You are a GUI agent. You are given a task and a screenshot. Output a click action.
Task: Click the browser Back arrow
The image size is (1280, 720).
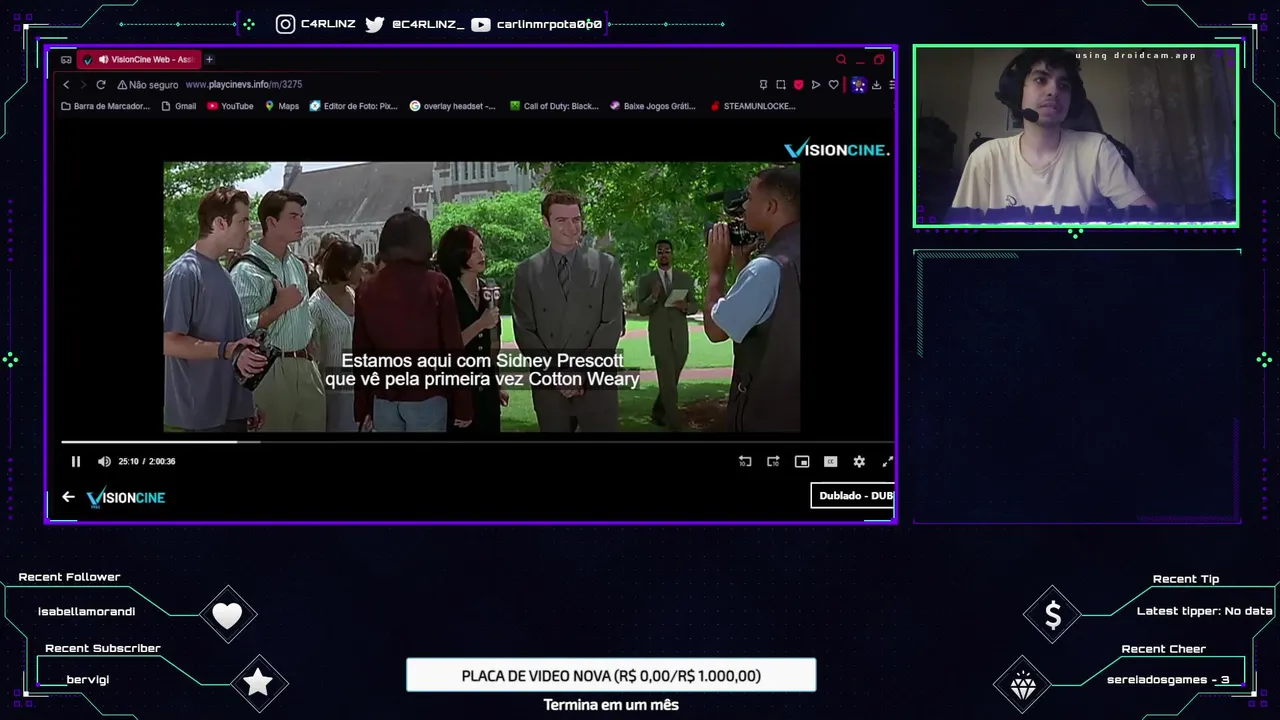pos(66,85)
